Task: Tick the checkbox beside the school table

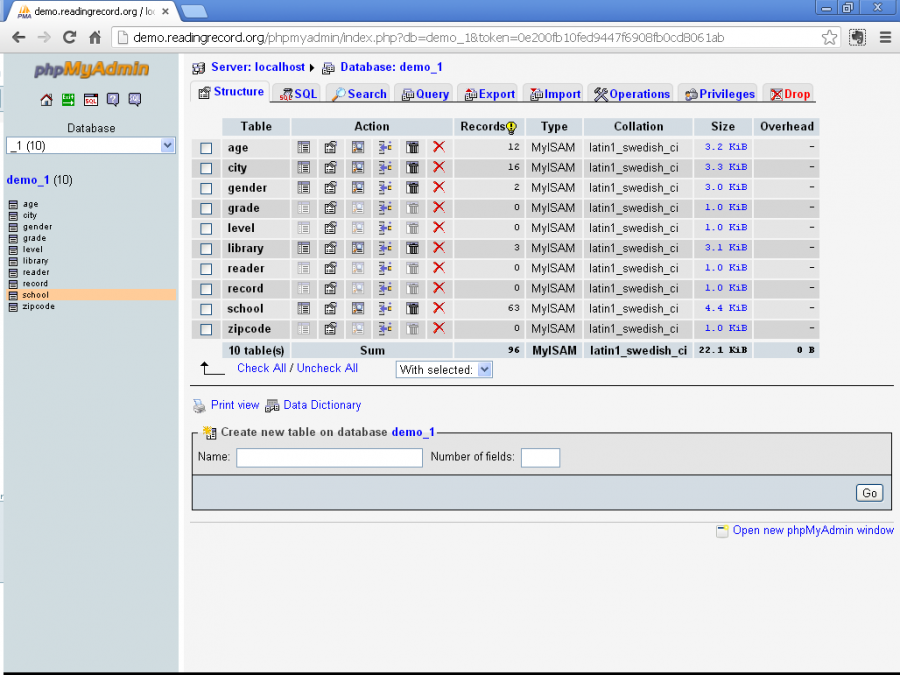Action: pos(206,309)
